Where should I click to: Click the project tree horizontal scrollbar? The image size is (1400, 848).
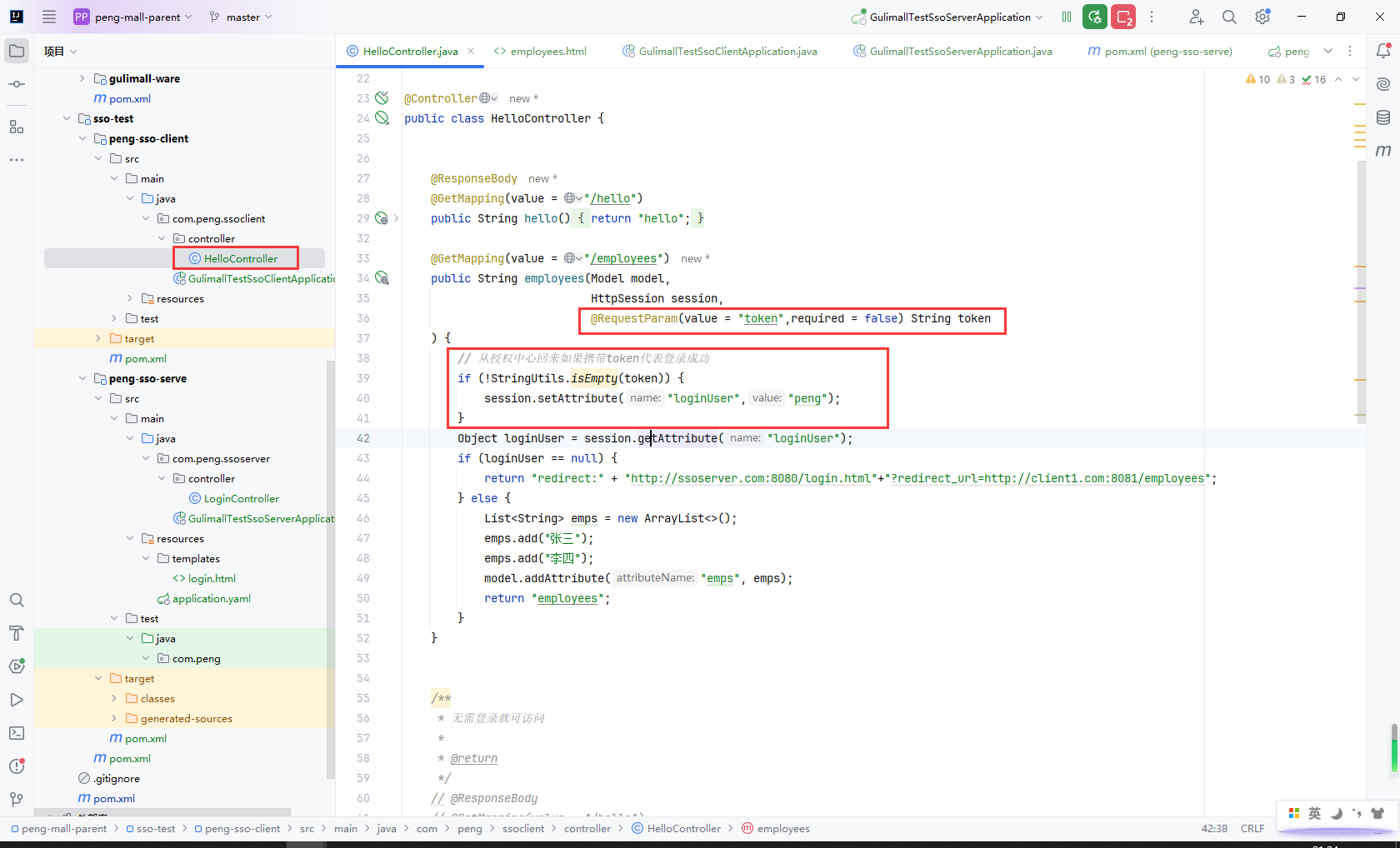tap(162, 812)
